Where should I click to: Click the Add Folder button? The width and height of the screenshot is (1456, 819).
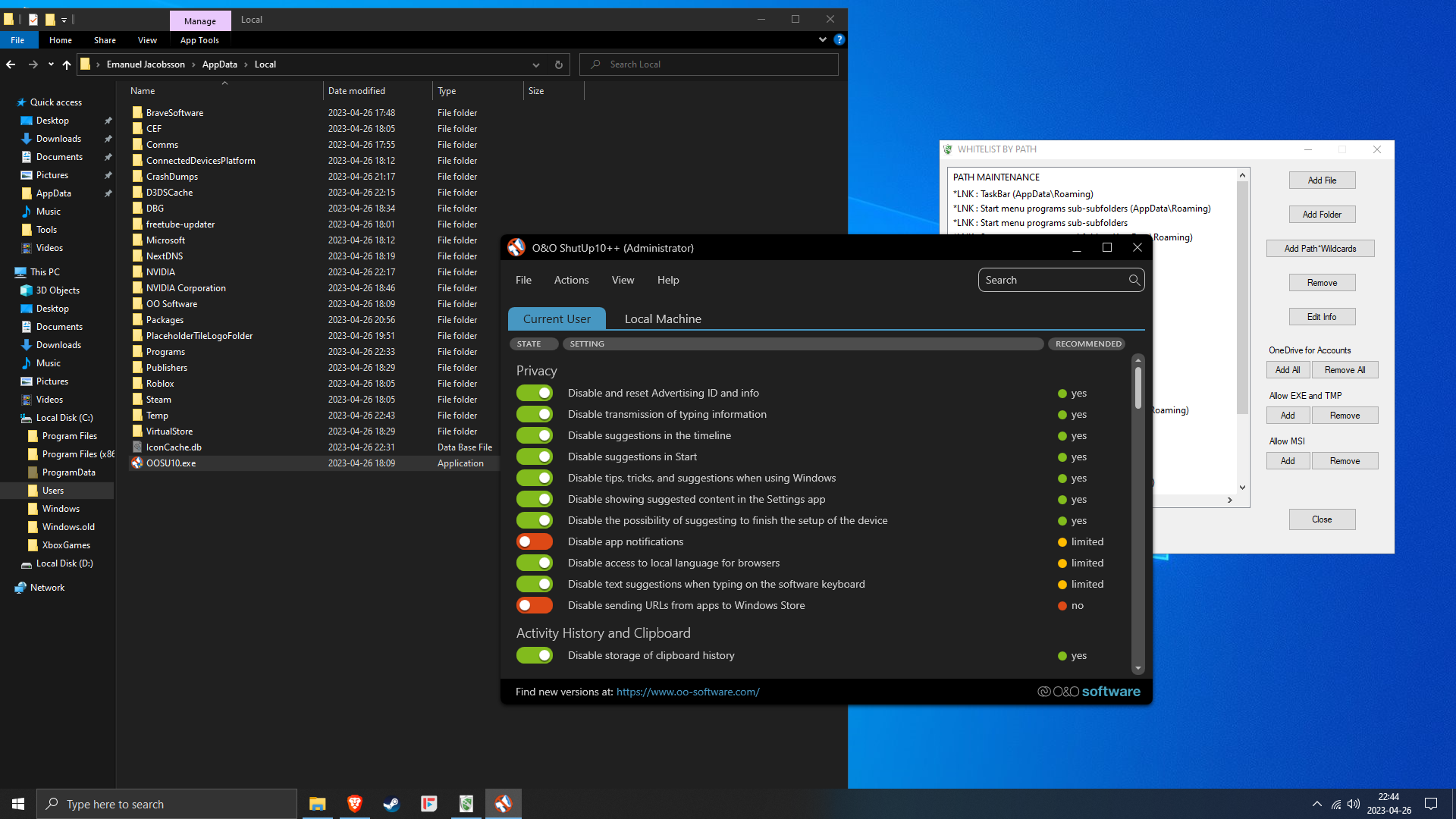pos(1322,215)
